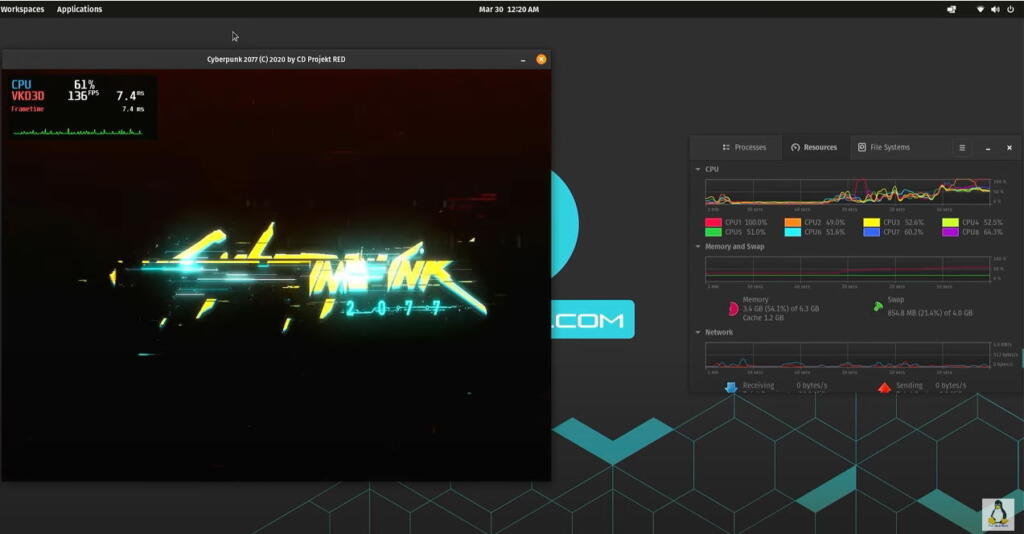1024x534 pixels.
Task: Click the VKD3D overlay label
Action: tap(27, 96)
